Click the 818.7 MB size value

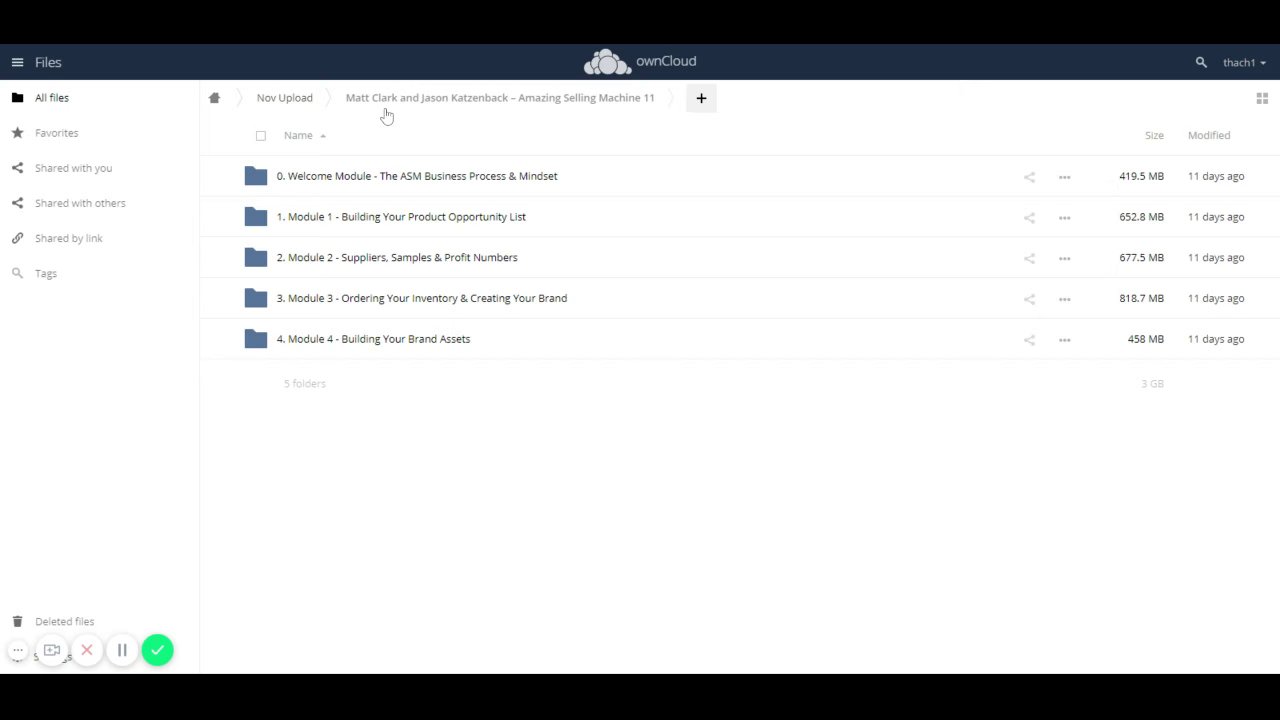tap(1141, 298)
